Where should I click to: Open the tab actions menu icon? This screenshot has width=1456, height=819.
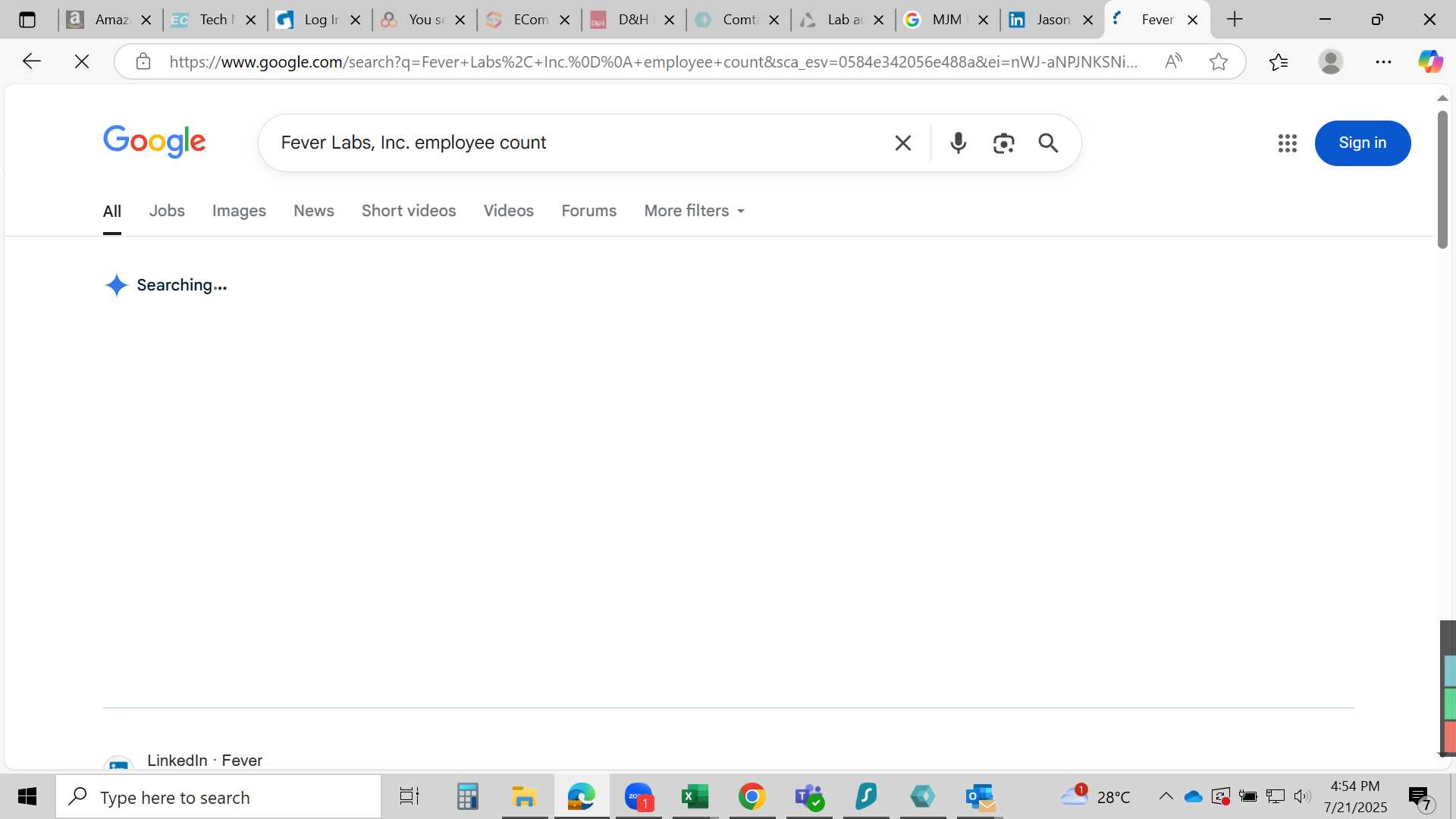point(27,20)
